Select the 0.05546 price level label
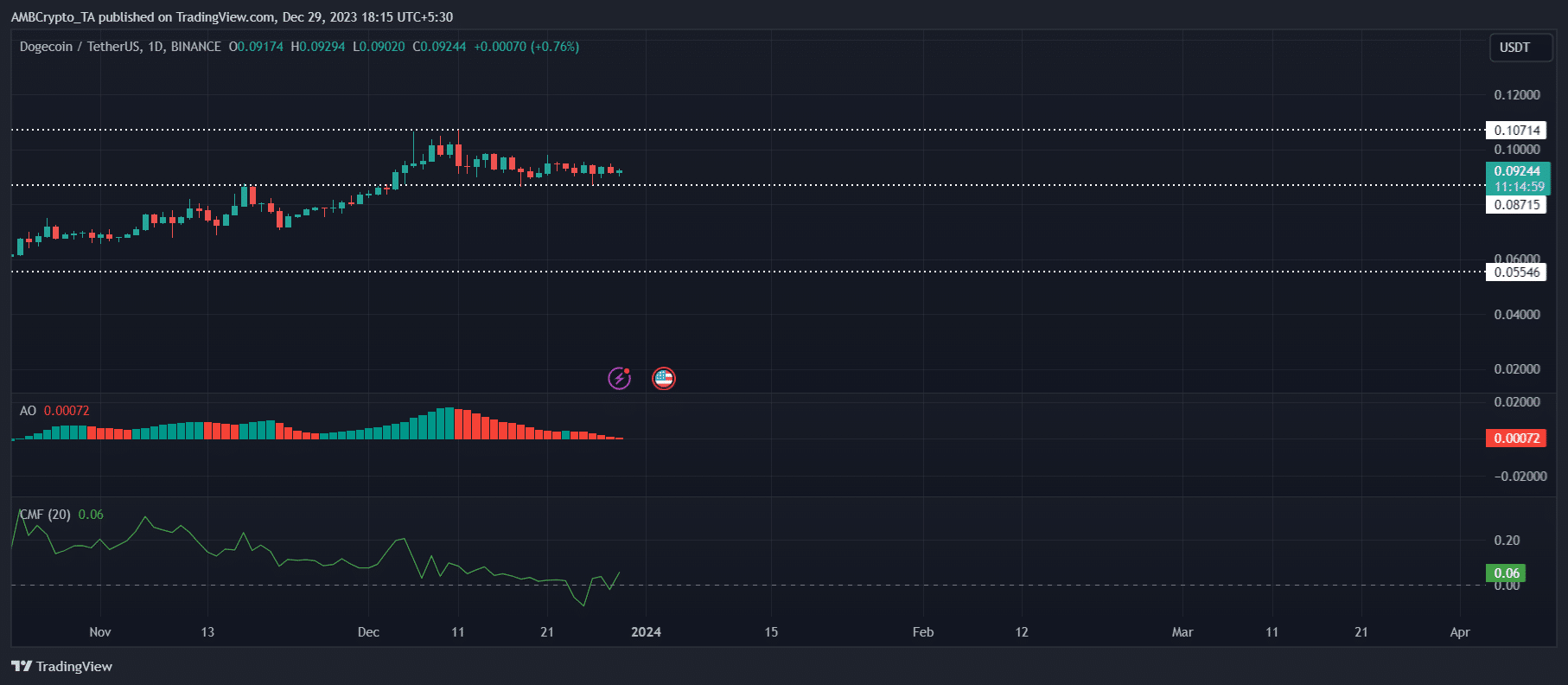Viewport: 1568px width, 685px height. click(x=1517, y=272)
